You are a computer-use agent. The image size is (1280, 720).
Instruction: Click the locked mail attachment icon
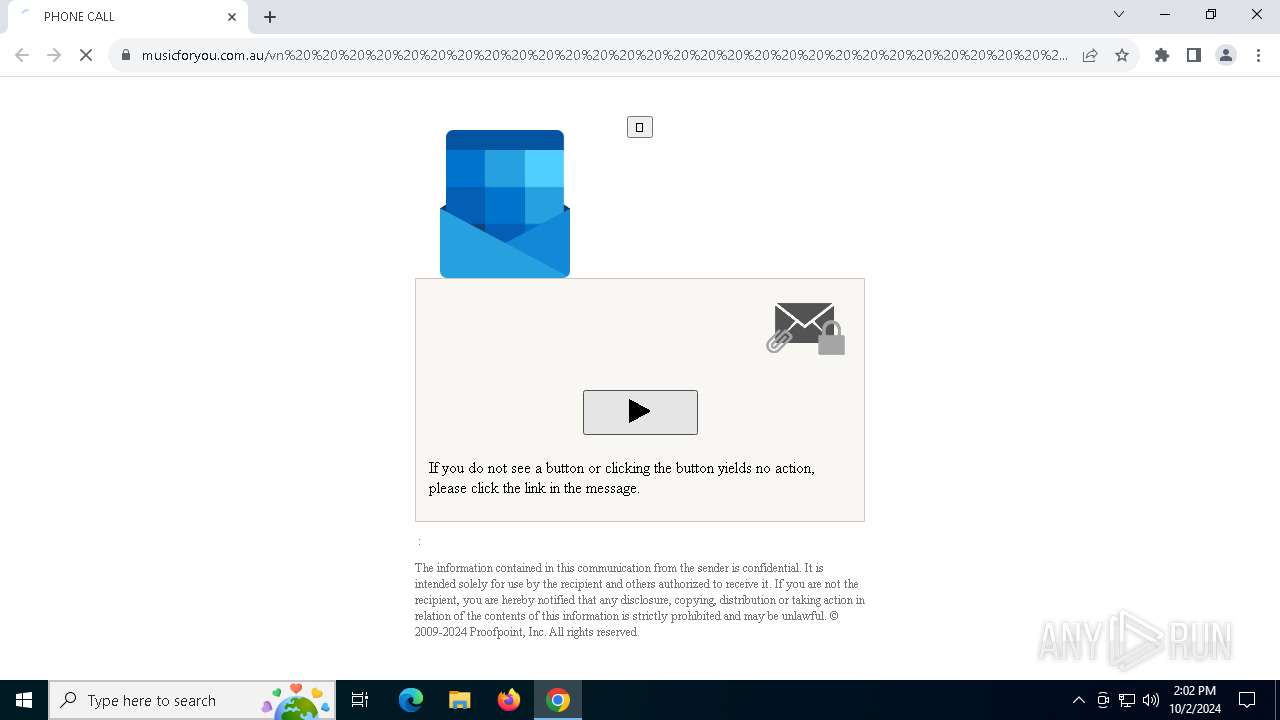(806, 328)
